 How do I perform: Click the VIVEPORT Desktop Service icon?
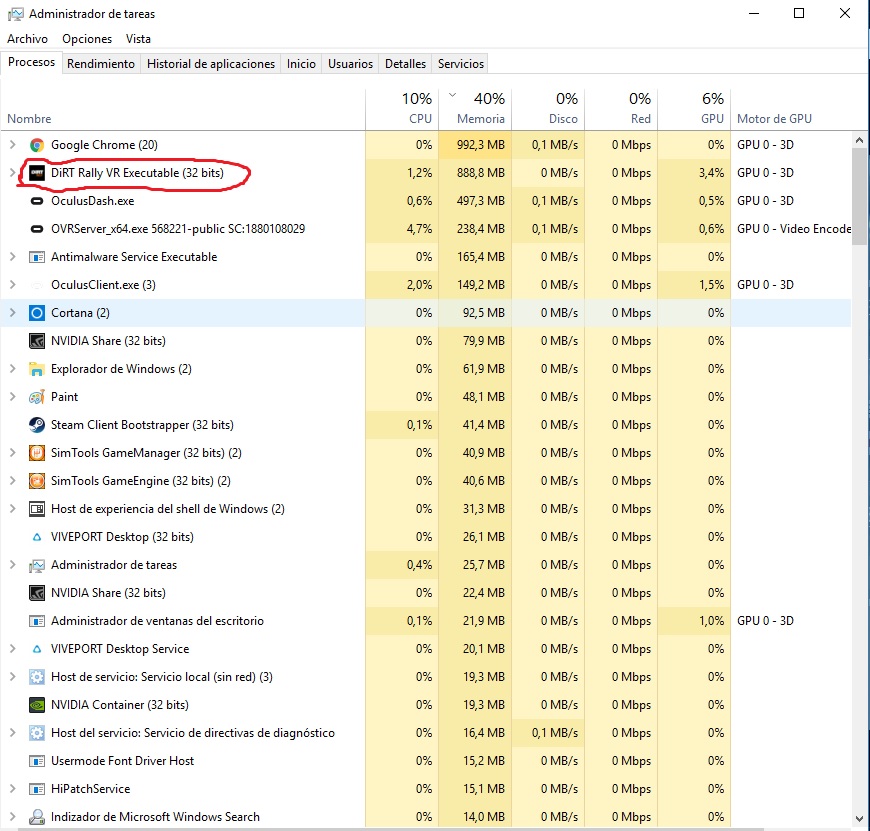[37, 649]
